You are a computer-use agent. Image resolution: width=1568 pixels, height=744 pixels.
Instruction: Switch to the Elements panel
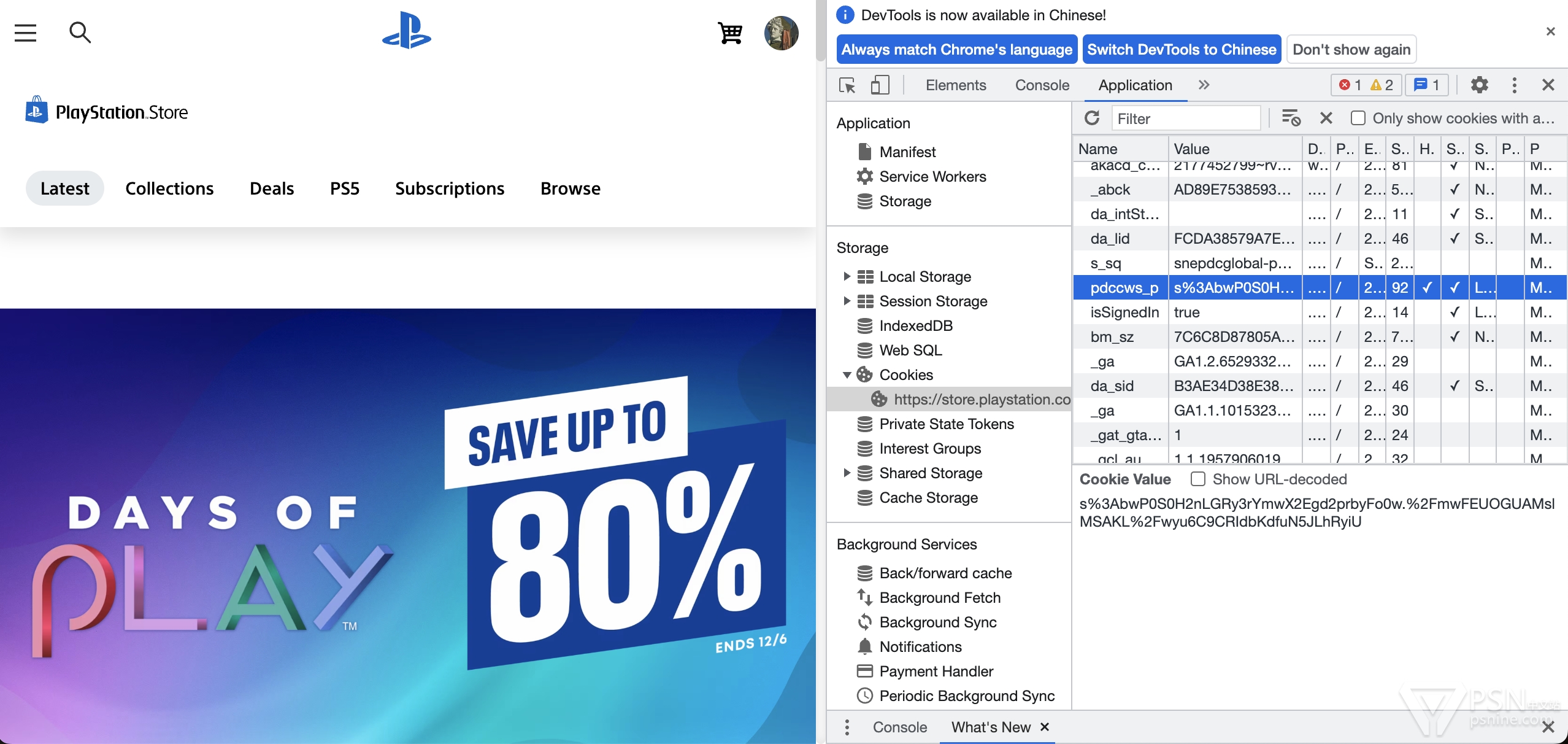point(956,85)
